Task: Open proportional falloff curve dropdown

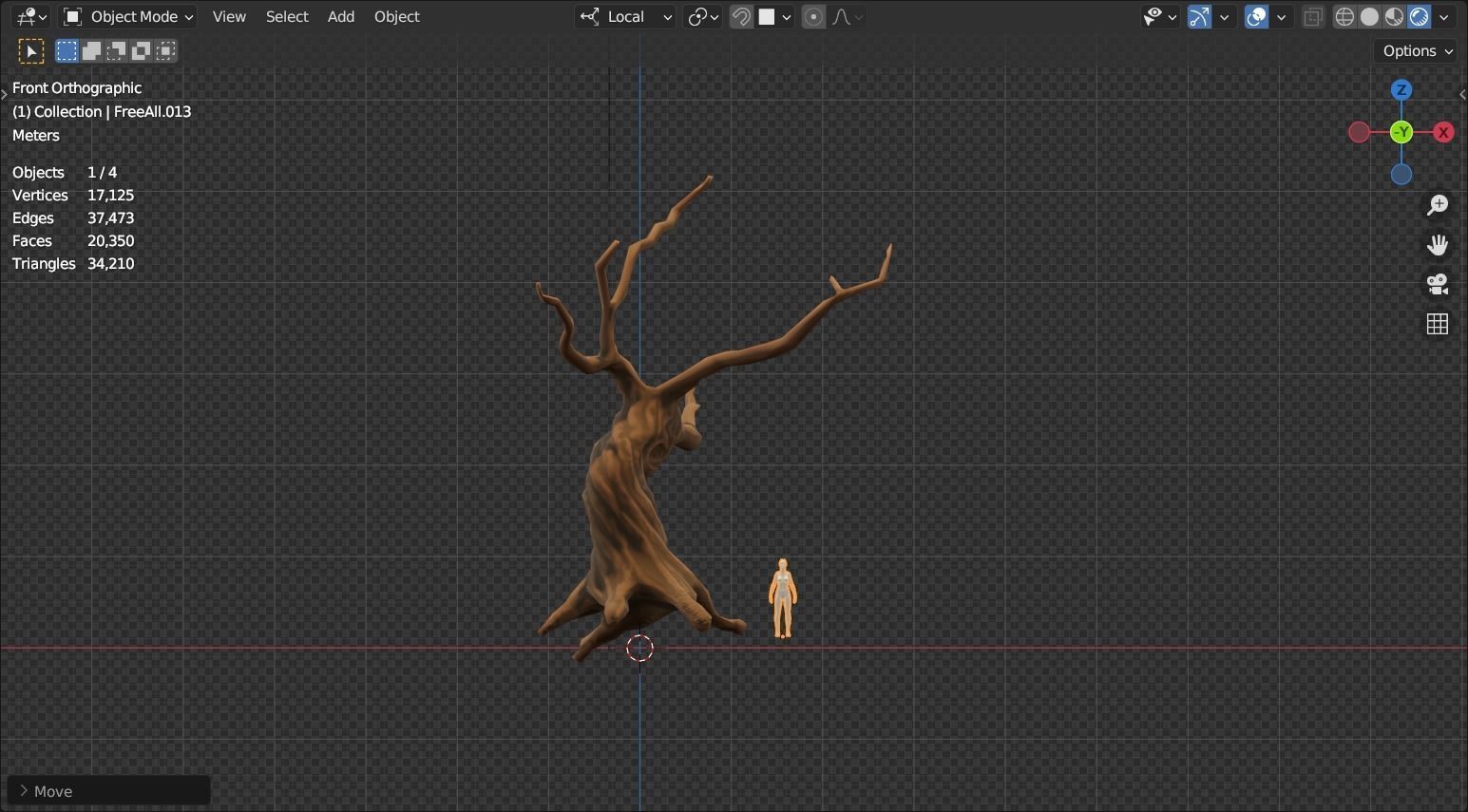Action: pos(847,16)
